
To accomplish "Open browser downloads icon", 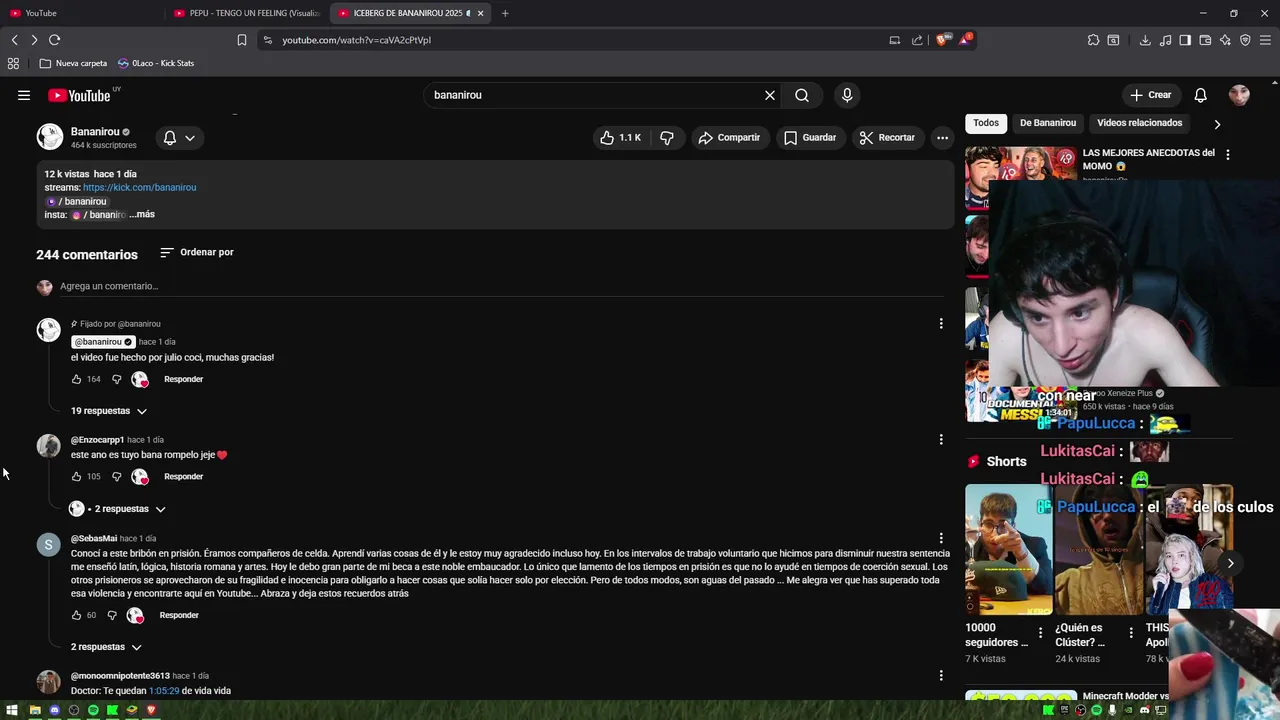I will (x=1145, y=40).
